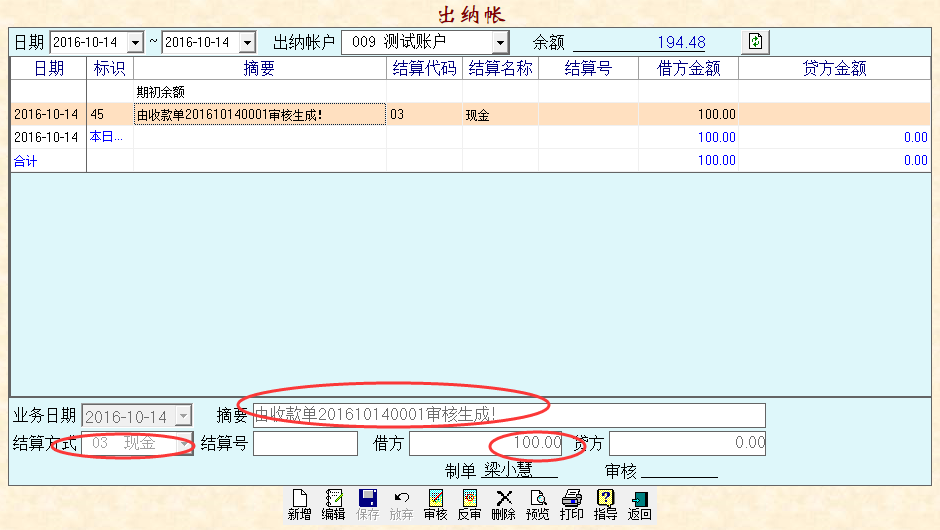Click the 删除 (Delete) toolbar icon
Viewport: 940px width, 530px height.
[x=504, y=505]
